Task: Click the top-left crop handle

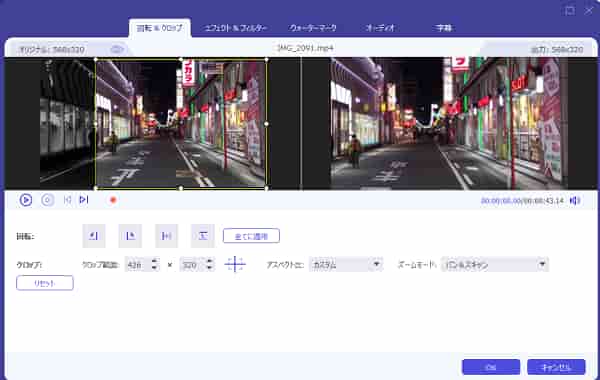Action: (x=96, y=60)
